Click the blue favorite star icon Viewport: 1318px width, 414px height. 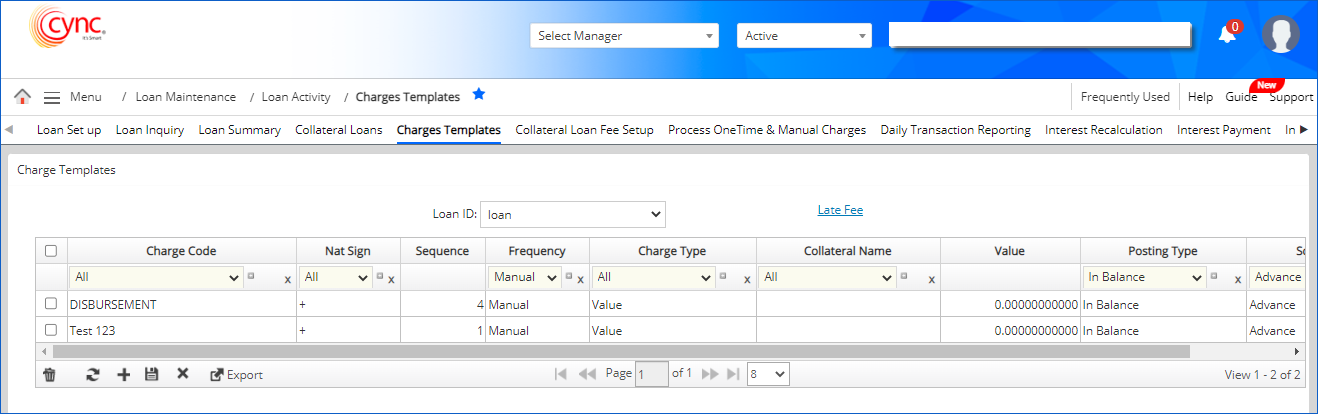(479, 95)
